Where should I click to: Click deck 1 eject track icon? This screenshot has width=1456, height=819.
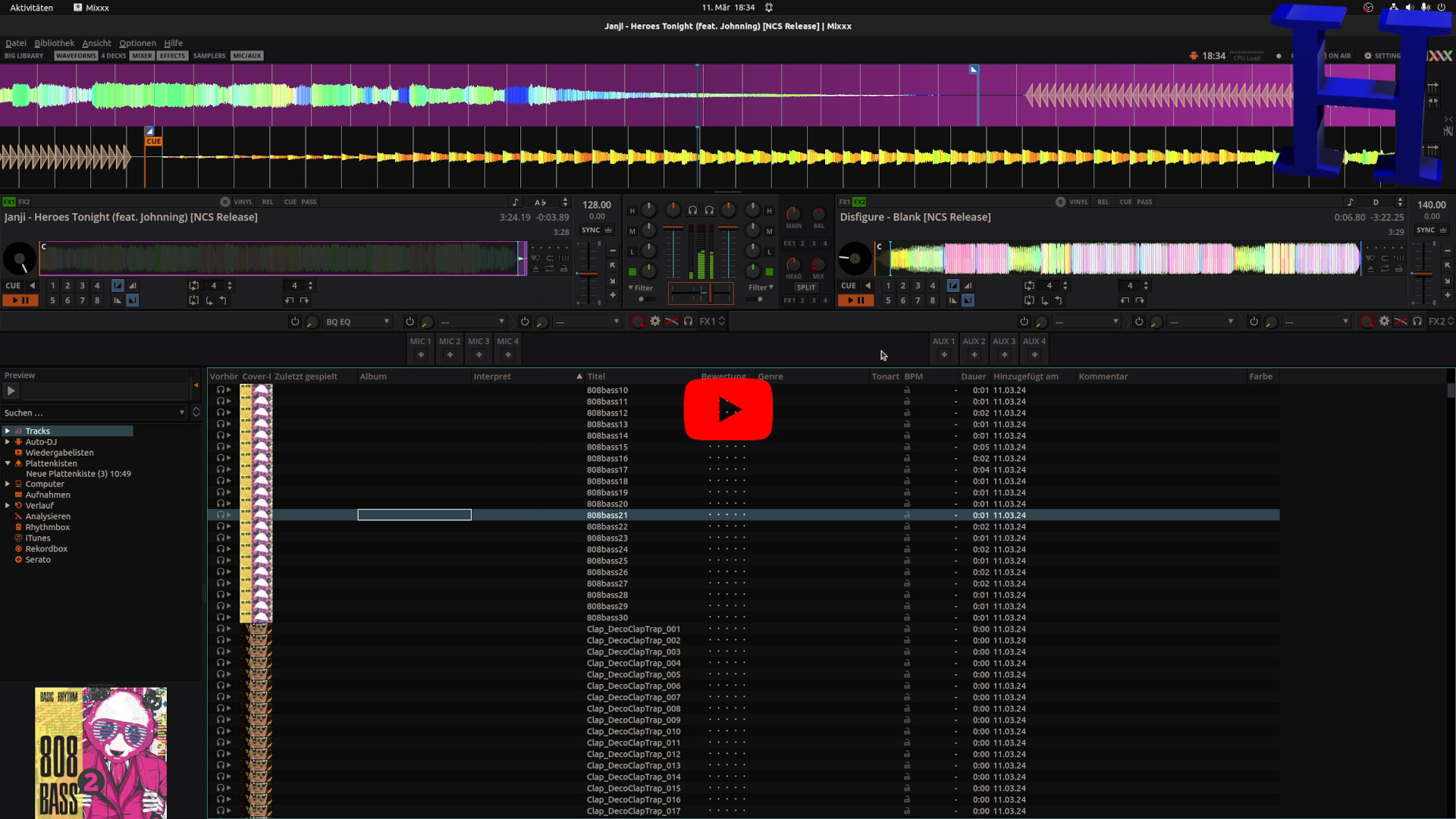click(535, 269)
